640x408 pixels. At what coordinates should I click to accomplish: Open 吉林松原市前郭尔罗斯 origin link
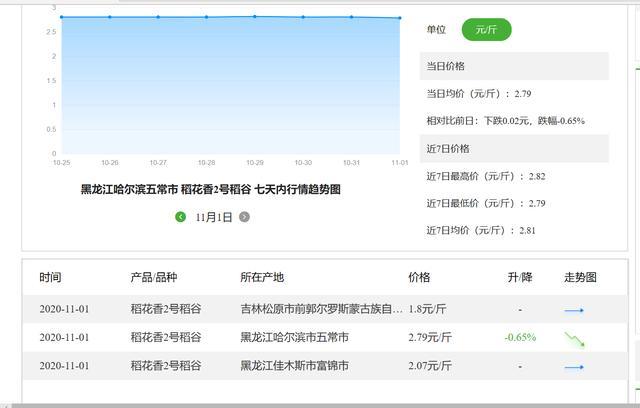[322, 310]
